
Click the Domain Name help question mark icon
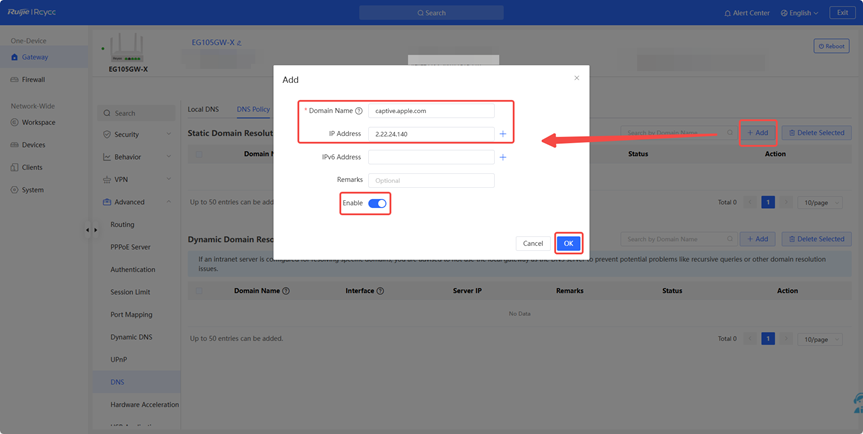[x=359, y=111]
